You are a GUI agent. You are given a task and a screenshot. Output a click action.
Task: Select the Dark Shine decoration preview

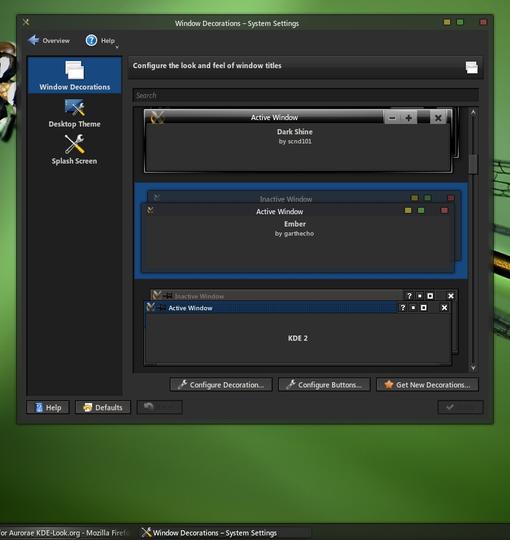pos(299,141)
